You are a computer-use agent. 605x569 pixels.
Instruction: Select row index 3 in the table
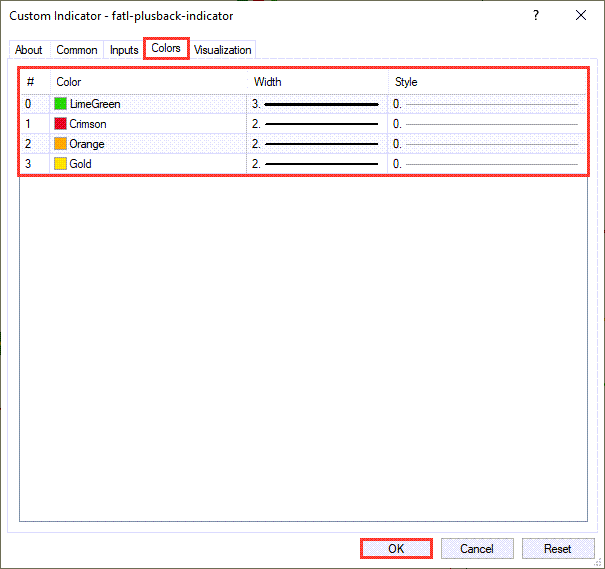(x=28, y=164)
